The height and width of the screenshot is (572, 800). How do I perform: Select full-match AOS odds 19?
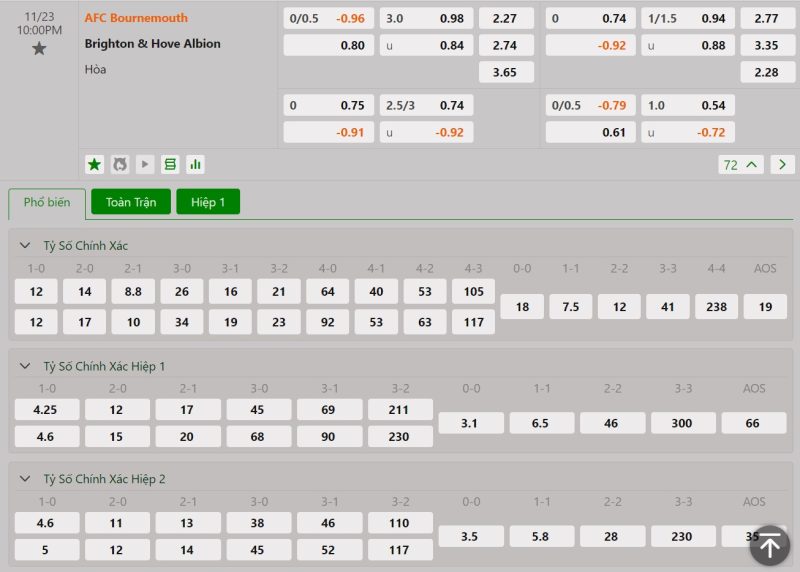[765, 307]
